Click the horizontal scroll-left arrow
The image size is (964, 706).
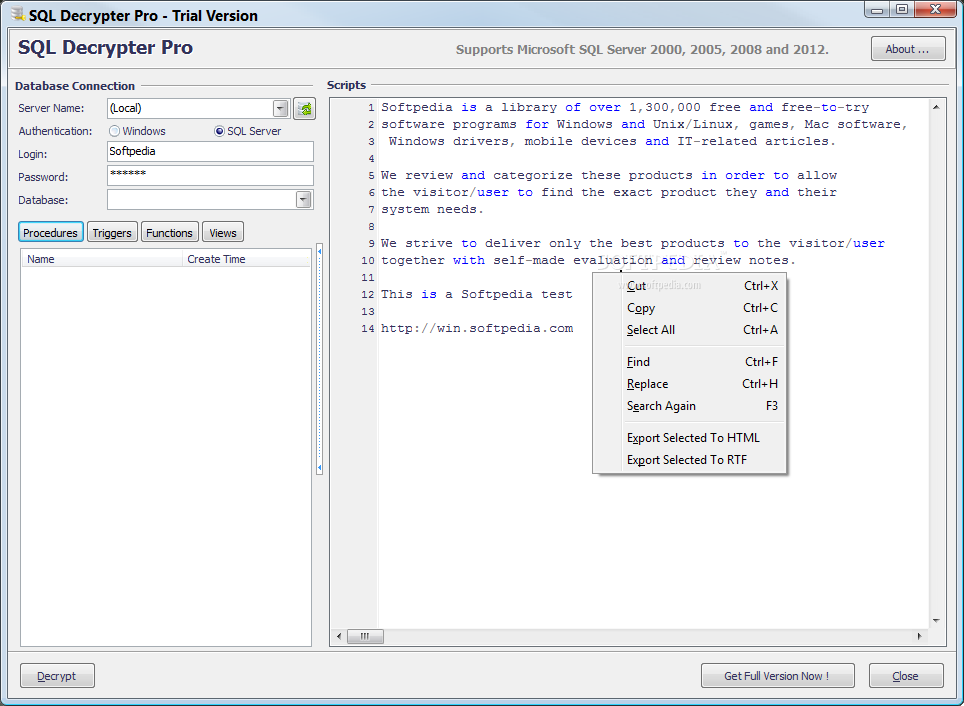click(x=339, y=637)
